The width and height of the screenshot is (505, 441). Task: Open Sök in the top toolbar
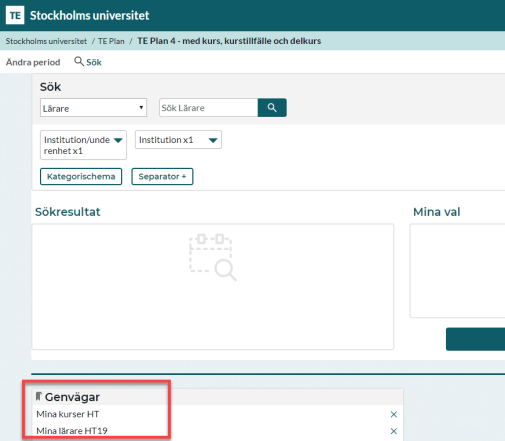coord(88,62)
